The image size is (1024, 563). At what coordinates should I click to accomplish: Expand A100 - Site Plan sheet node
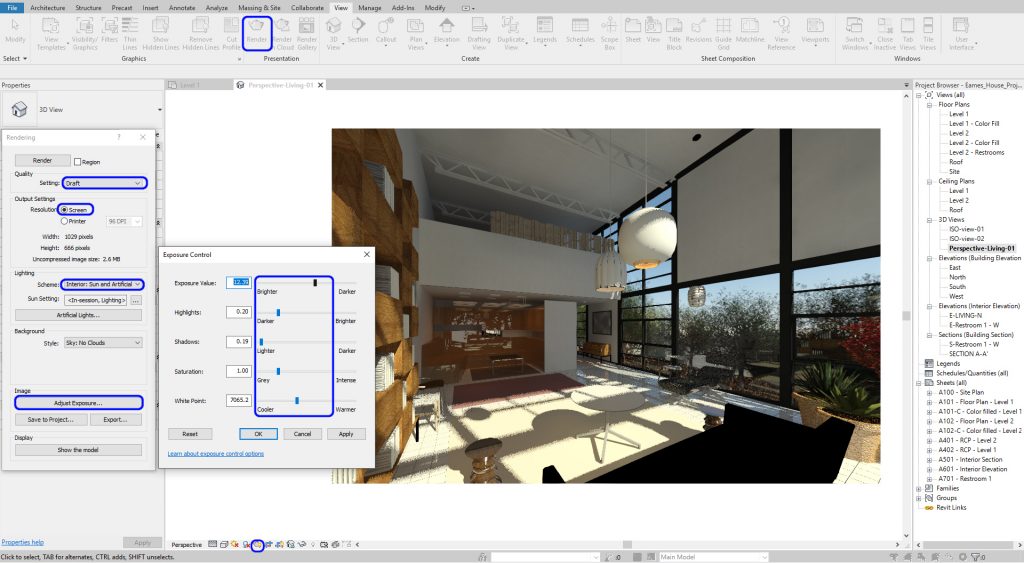coord(929,393)
